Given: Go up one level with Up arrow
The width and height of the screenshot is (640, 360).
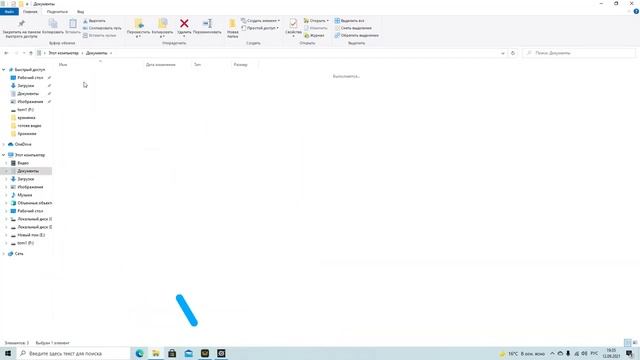Looking at the screenshot, I should point(31,53).
